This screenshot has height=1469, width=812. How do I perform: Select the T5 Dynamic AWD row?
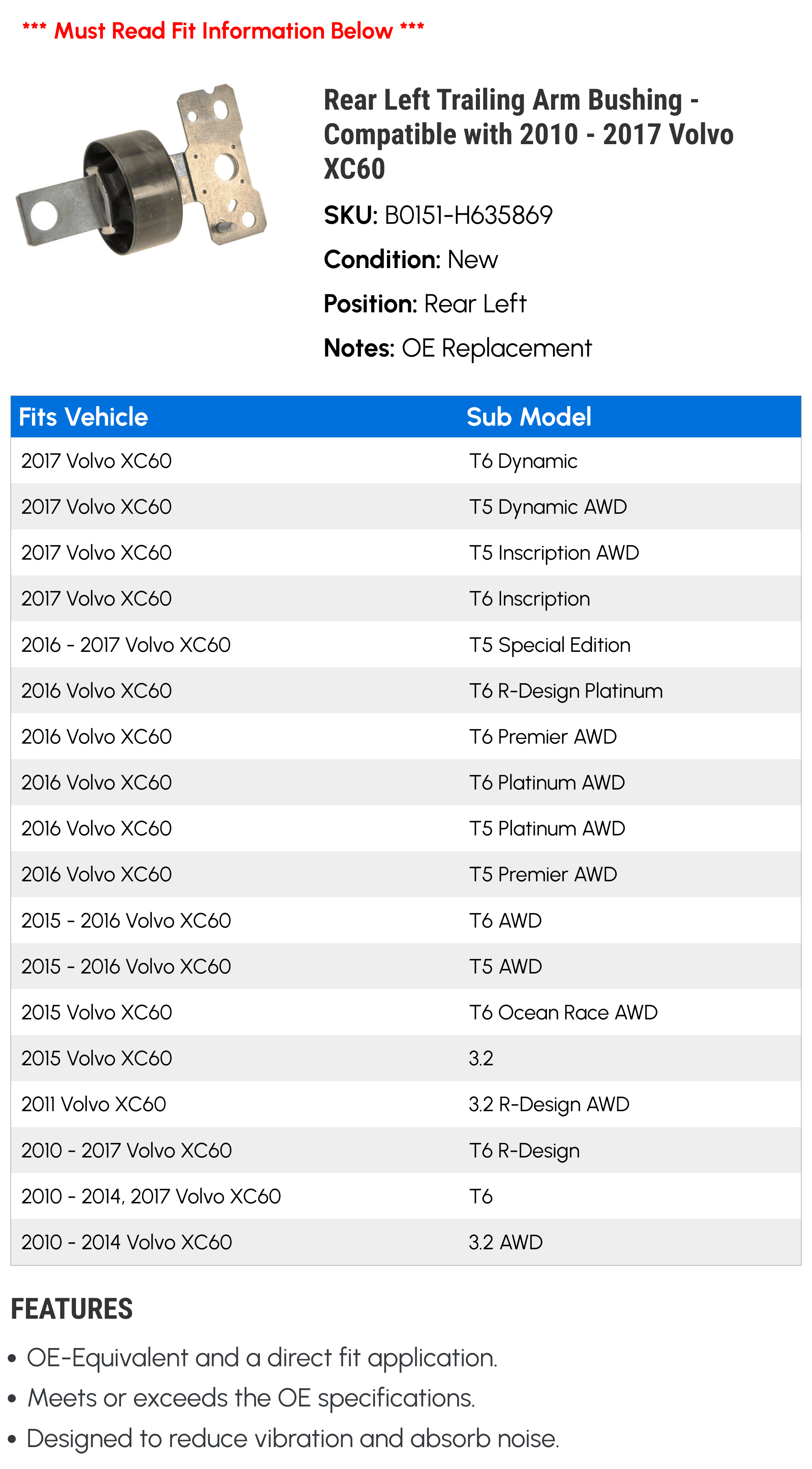(x=406, y=506)
